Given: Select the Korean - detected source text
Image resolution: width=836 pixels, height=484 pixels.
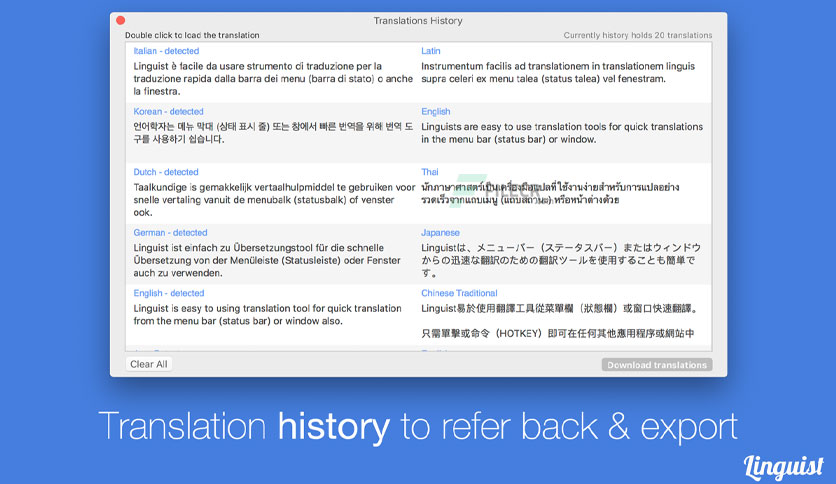Looking at the screenshot, I should pos(273,133).
